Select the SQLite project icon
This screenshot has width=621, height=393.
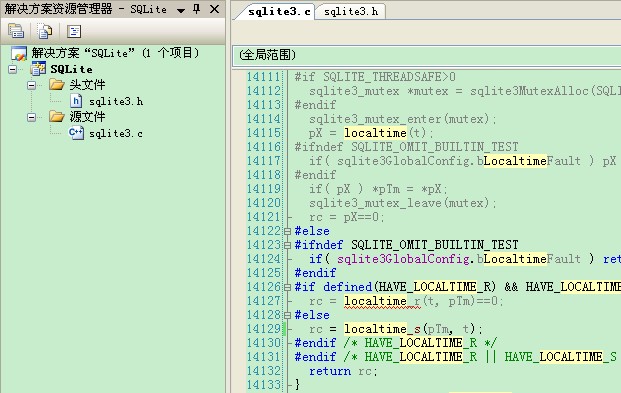pyautogui.click(x=38, y=69)
